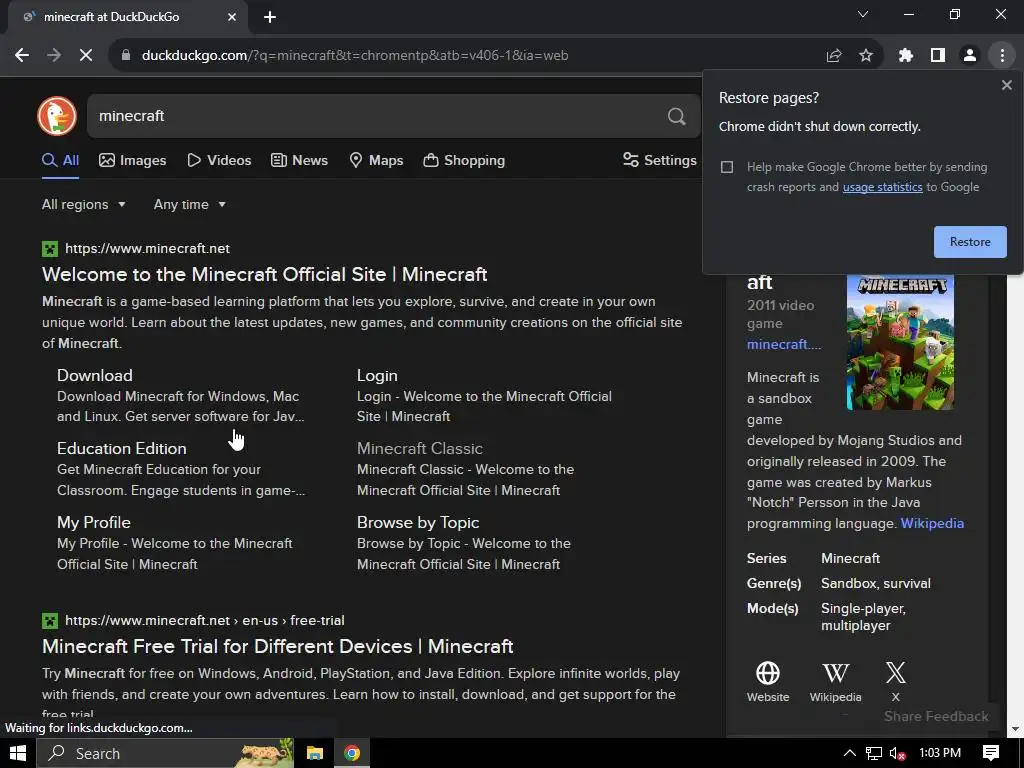Open the side panel icon

coord(938,56)
